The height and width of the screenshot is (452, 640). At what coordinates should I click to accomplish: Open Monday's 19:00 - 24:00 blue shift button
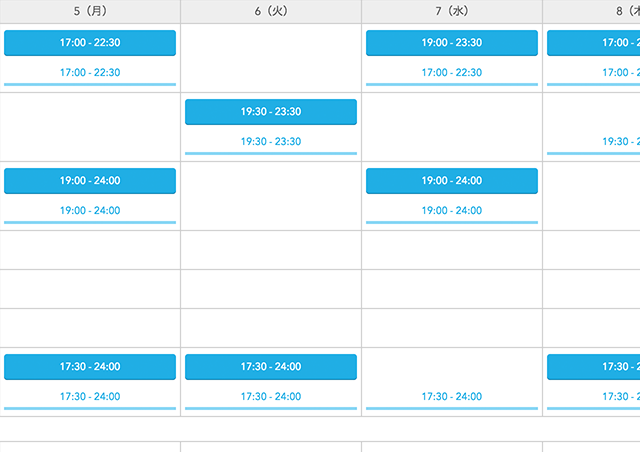click(x=90, y=181)
